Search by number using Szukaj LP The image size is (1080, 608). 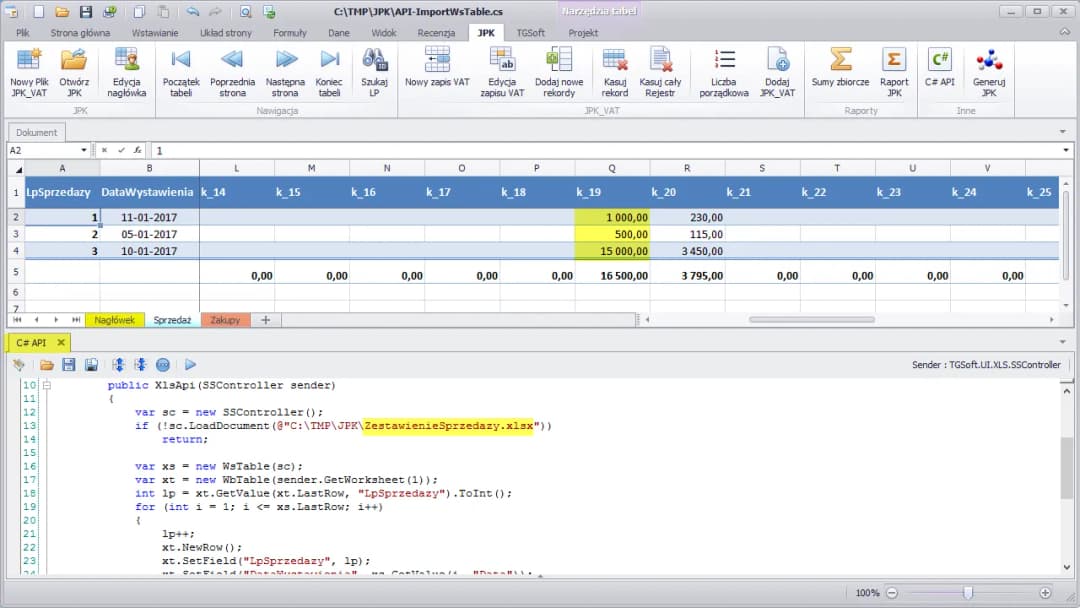(375, 71)
